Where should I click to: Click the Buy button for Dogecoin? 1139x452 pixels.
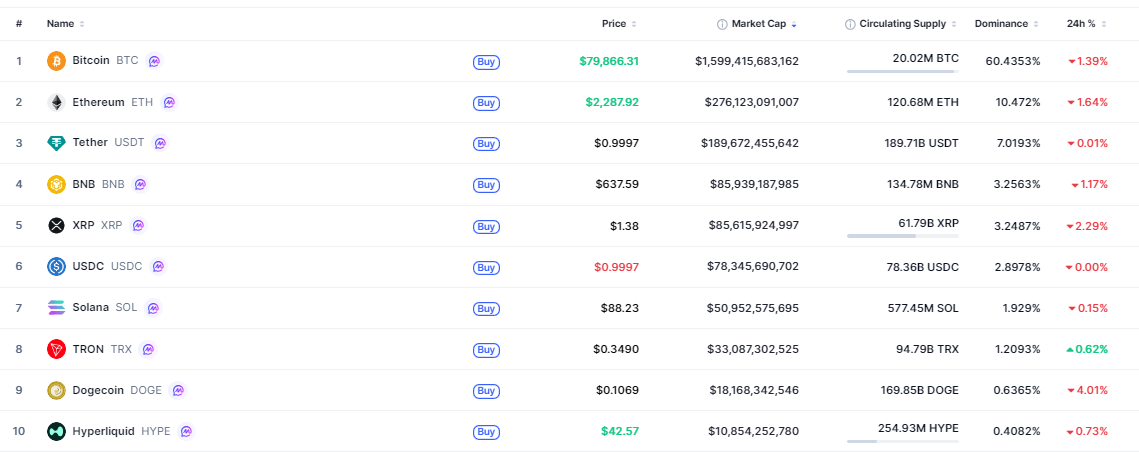(x=486, y=391)
